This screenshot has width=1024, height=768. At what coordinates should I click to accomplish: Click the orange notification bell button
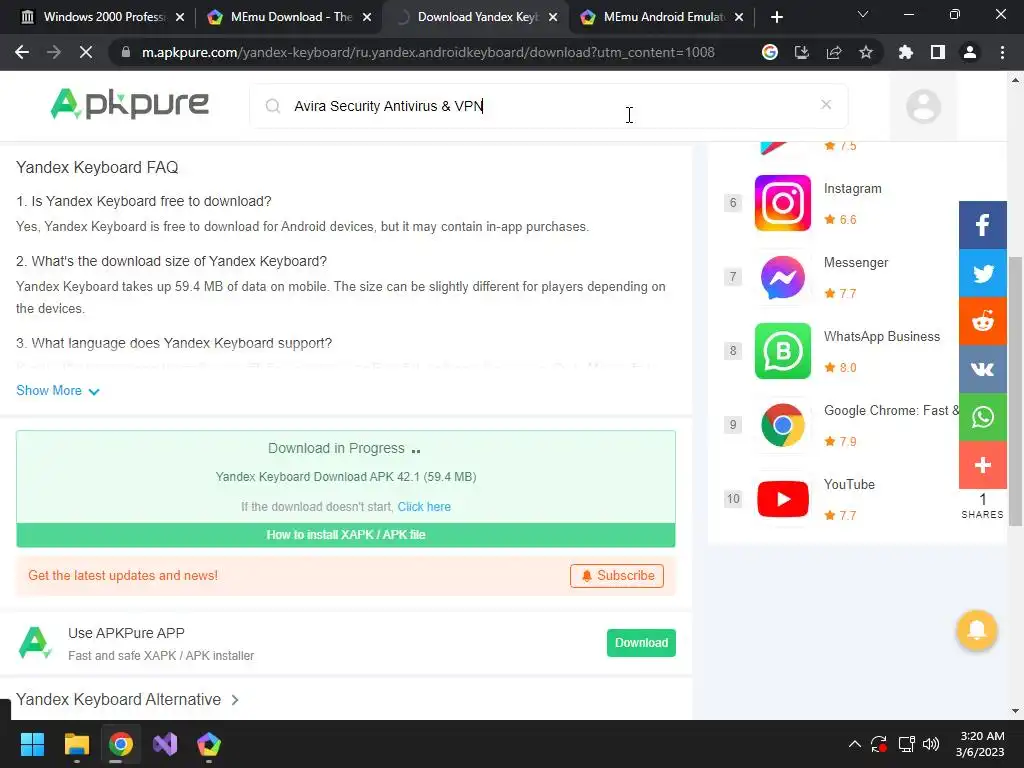[x=976, y=630]
